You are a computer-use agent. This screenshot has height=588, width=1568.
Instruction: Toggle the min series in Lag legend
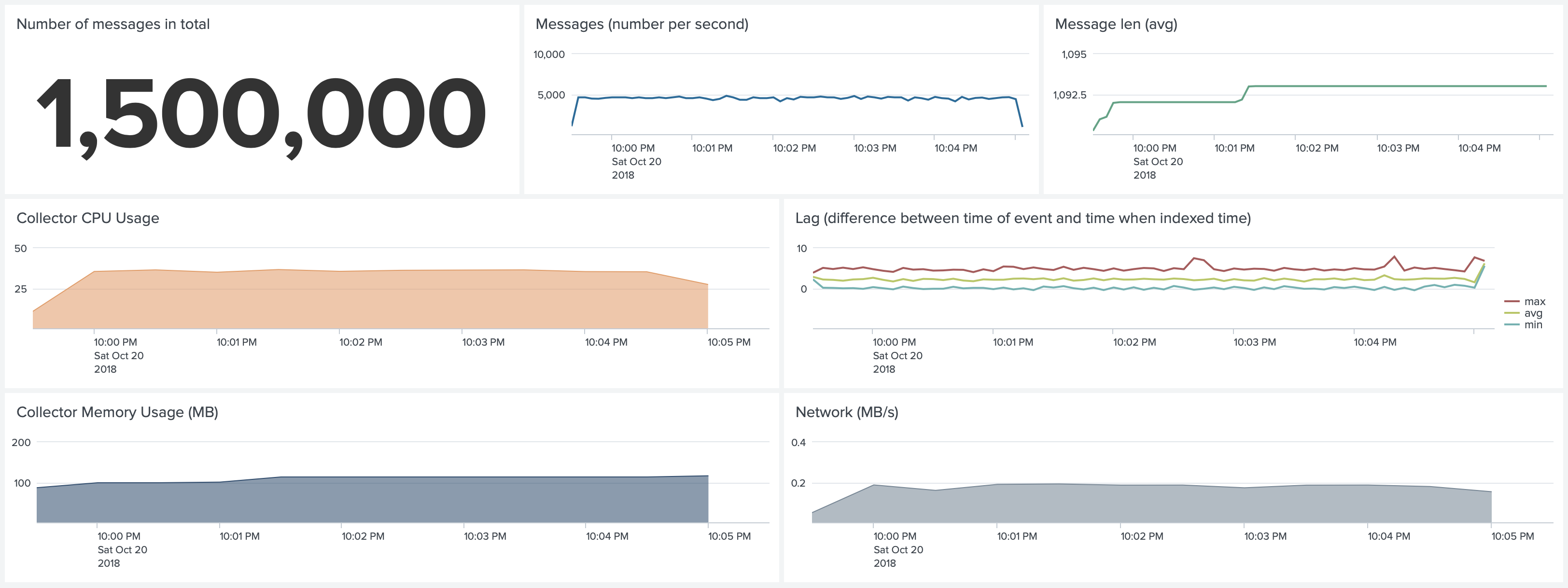point(1533,325)
